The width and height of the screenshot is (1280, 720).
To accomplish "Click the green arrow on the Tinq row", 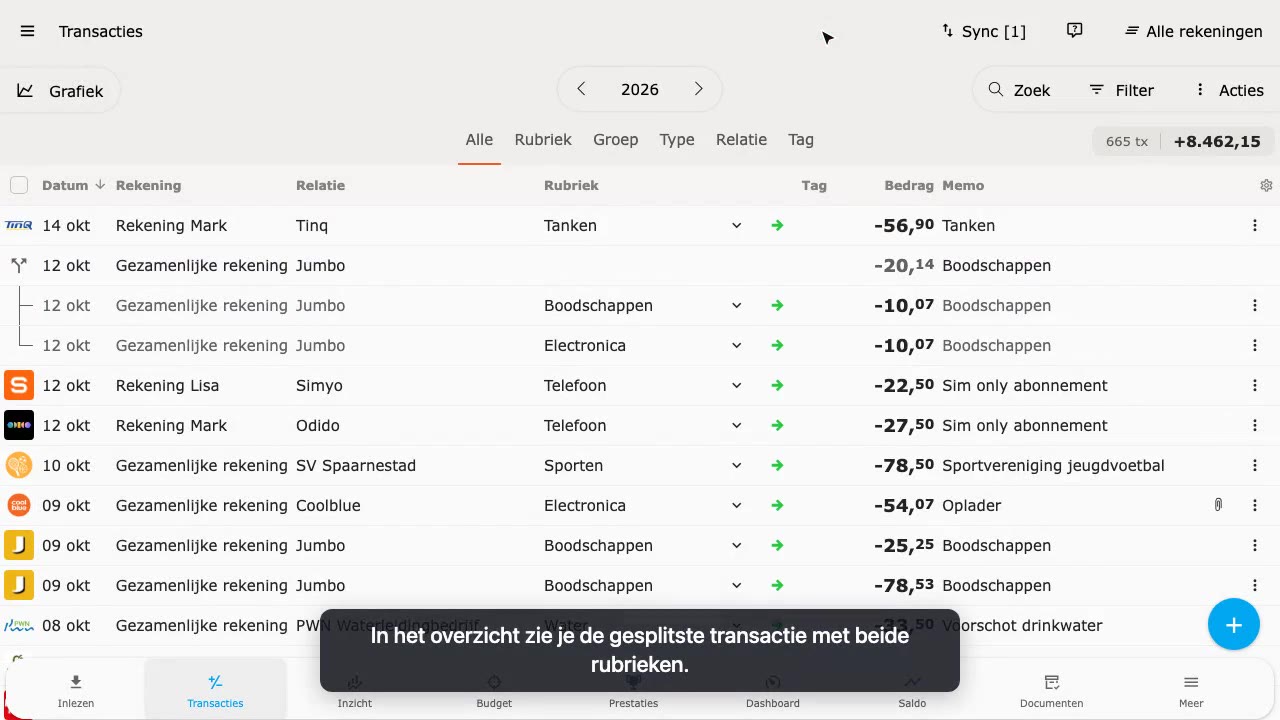I will coord(777,226).
